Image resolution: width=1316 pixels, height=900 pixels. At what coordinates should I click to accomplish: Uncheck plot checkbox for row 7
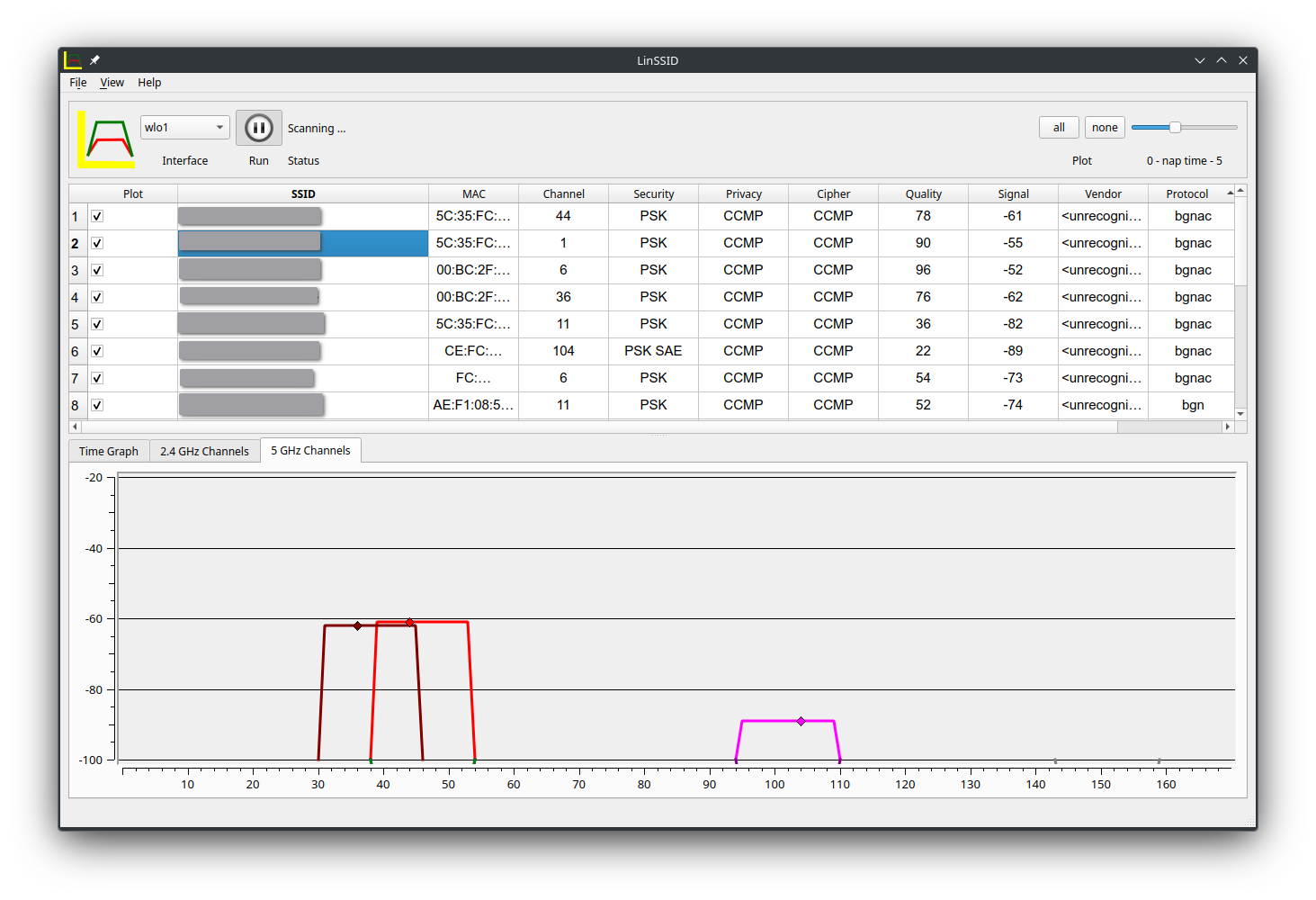pos(97,378)
